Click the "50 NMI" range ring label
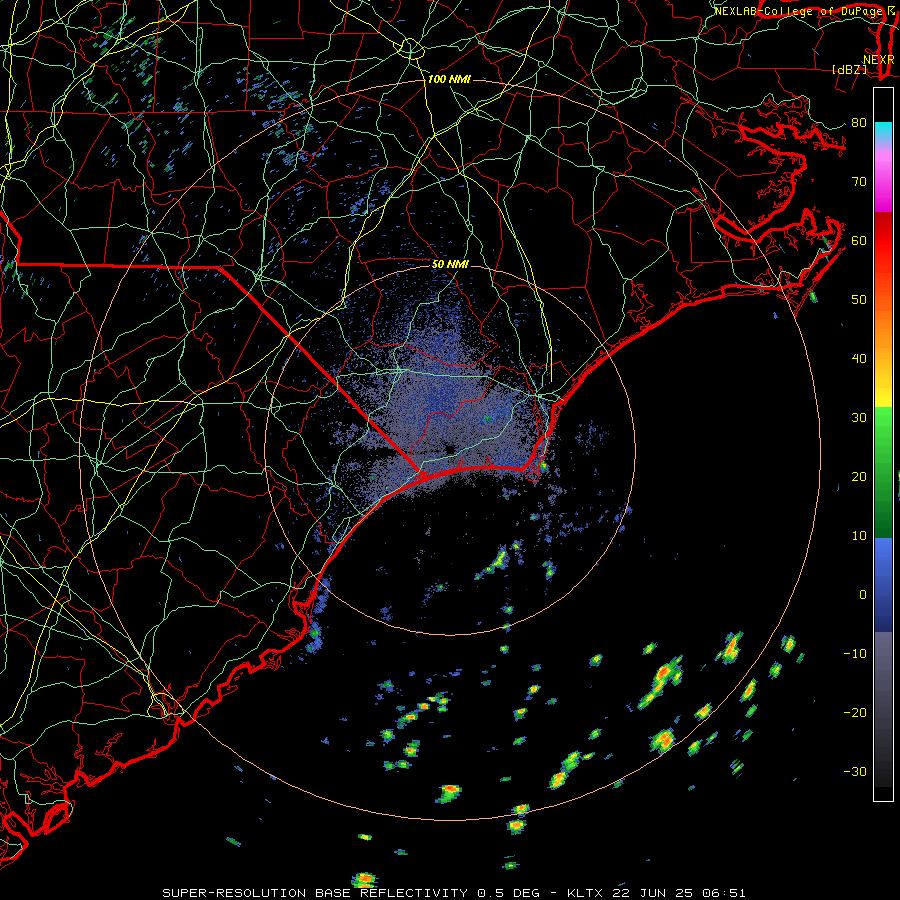 450,265
